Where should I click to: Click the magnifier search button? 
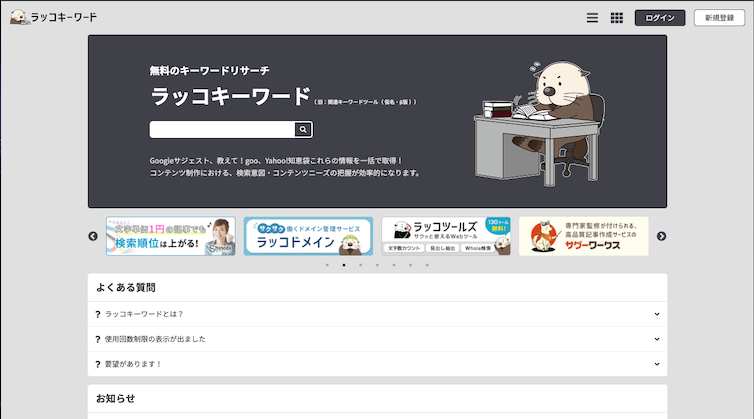[303, 129]
